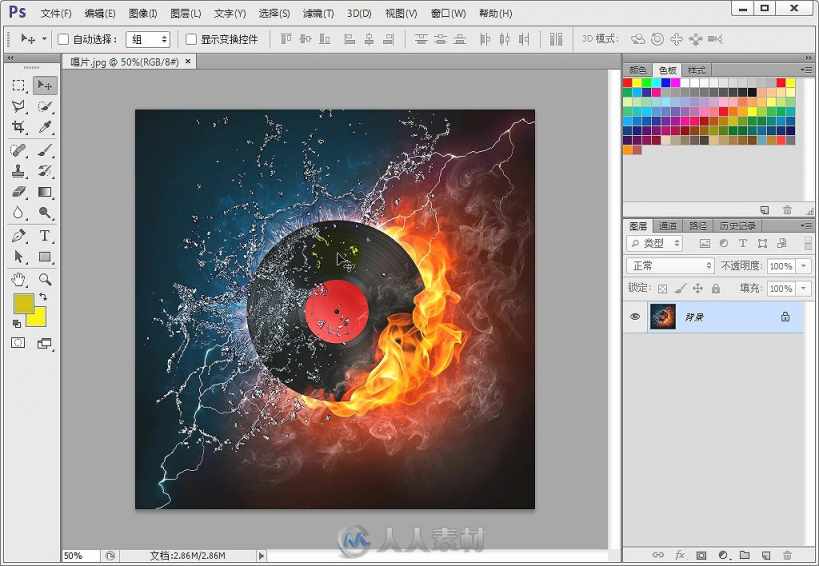Toggle Quick Mask mode
The image size is (819, 566).
[18, 343]
